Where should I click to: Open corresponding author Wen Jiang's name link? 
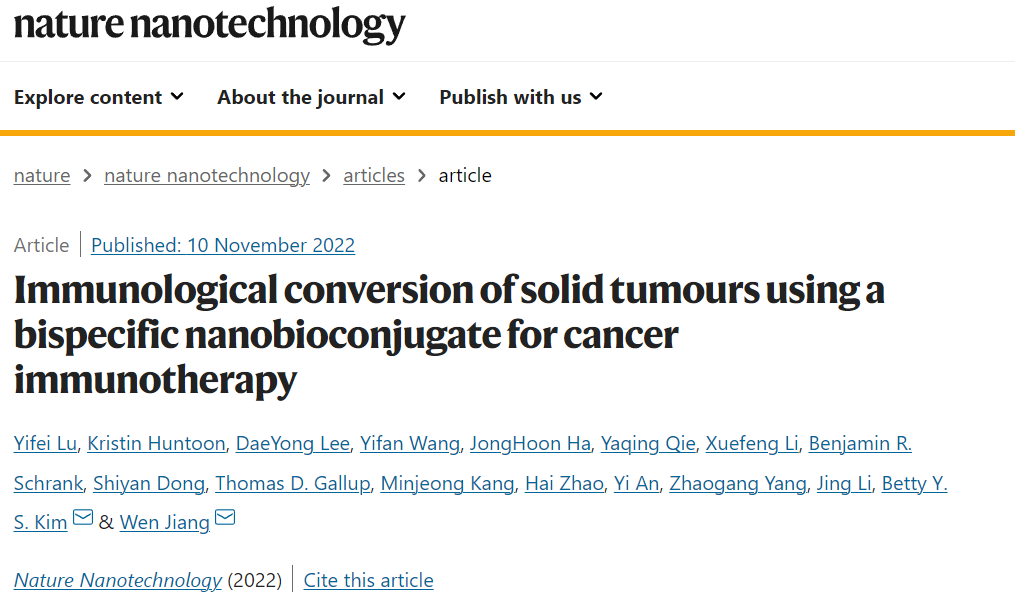click(x=164, y=523)
